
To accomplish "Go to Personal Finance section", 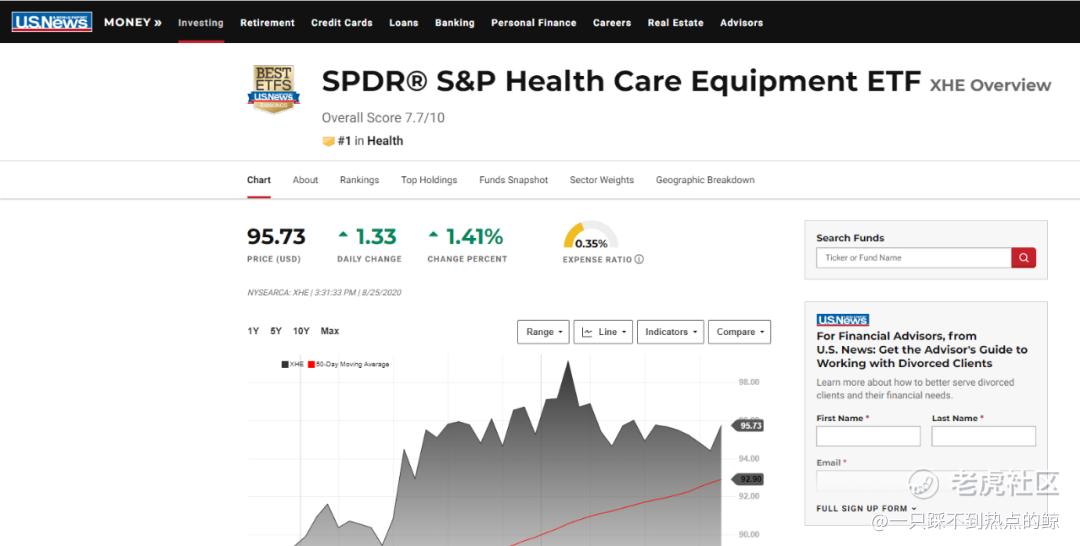I will 534,23.
